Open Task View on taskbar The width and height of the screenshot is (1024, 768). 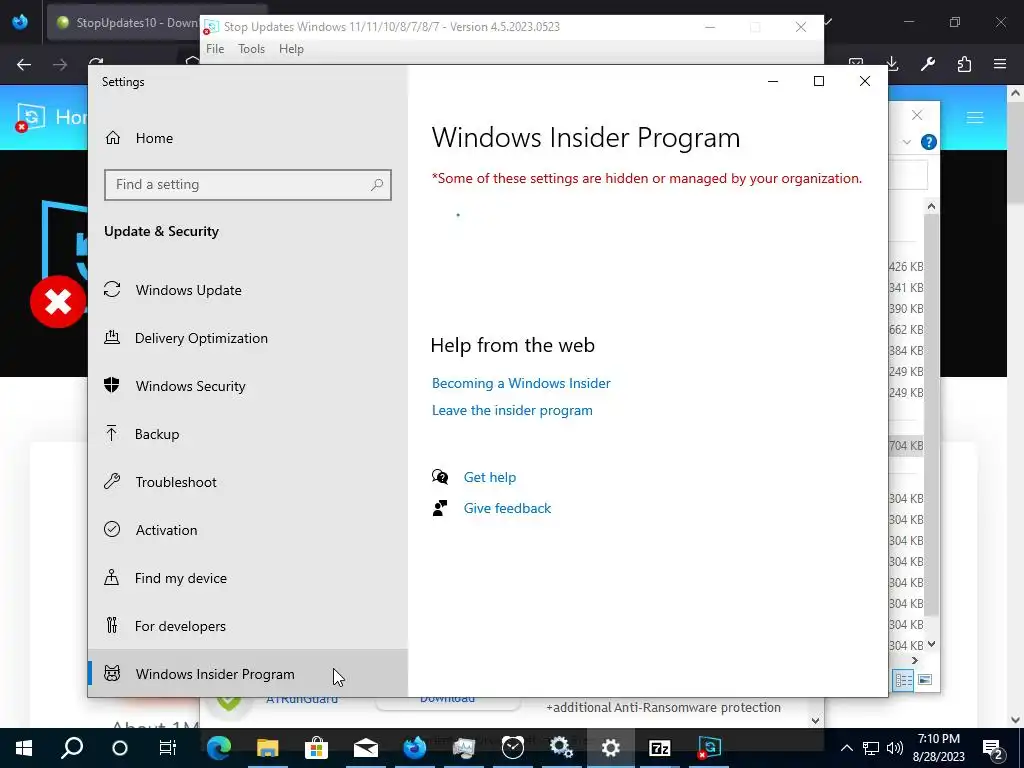pos(168,748)
